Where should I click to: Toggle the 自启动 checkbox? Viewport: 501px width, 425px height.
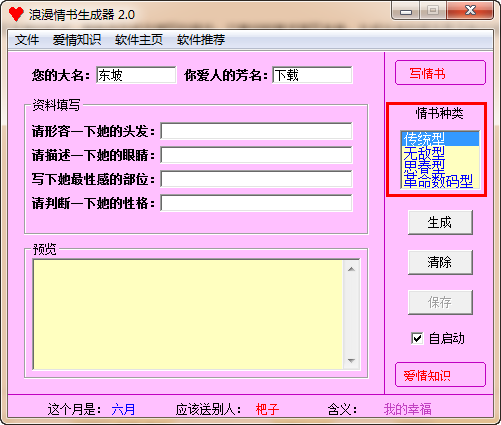point(417,338)
